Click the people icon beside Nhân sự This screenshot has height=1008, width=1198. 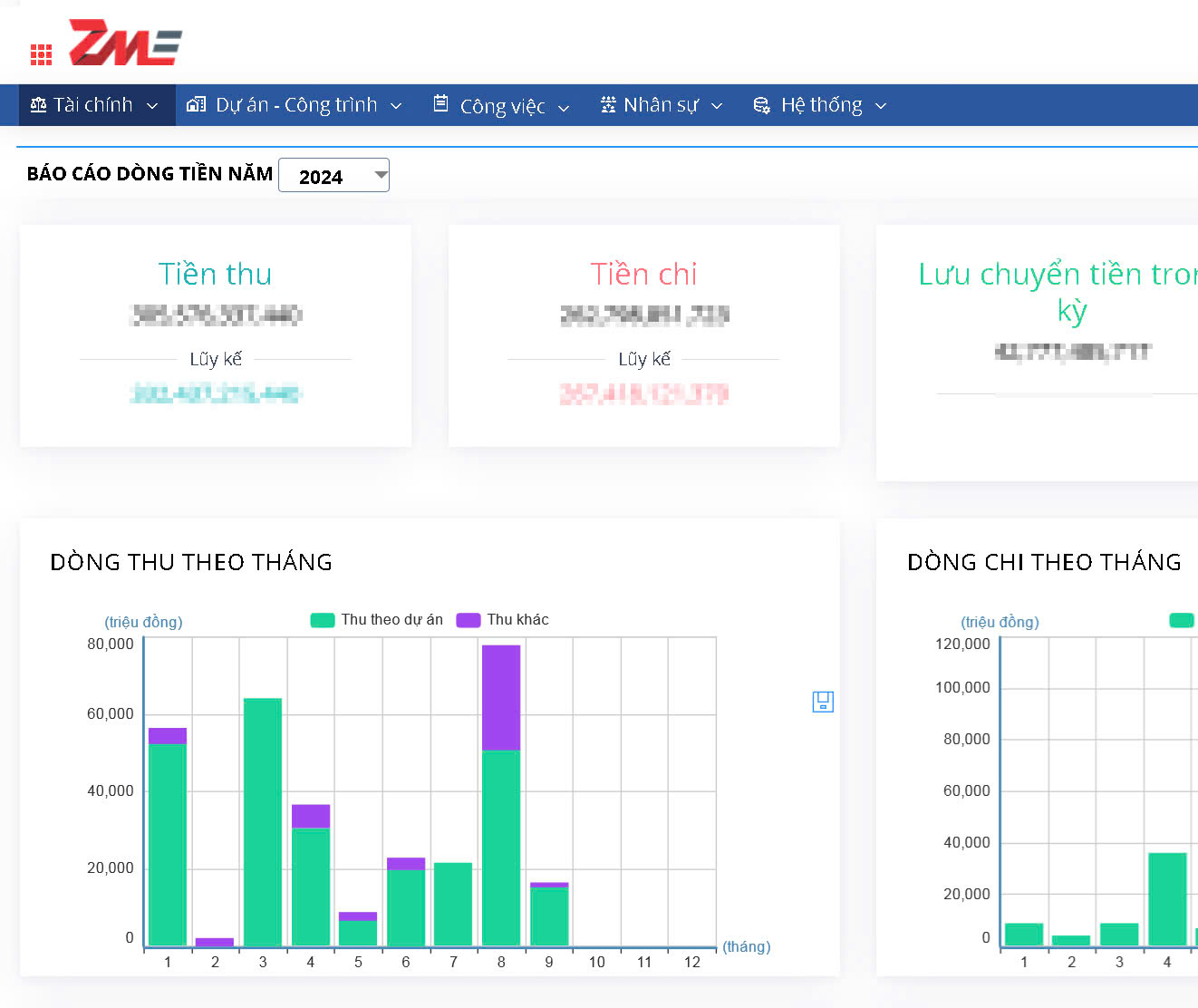(x=608, y=105)
